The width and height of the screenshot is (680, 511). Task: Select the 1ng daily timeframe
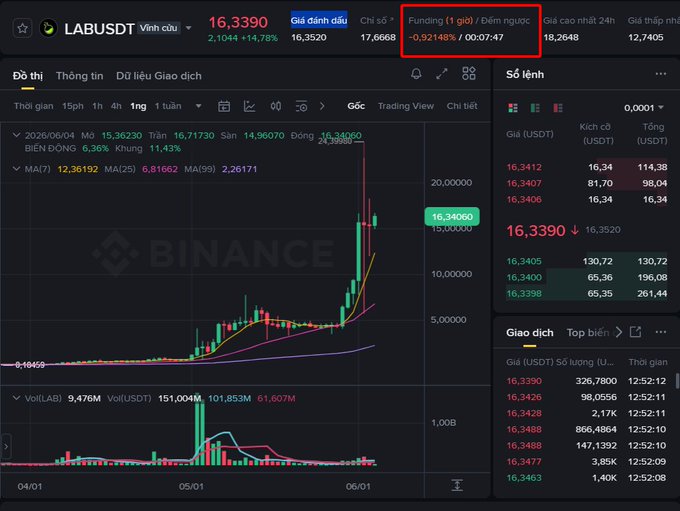click(x=138, y=106)
